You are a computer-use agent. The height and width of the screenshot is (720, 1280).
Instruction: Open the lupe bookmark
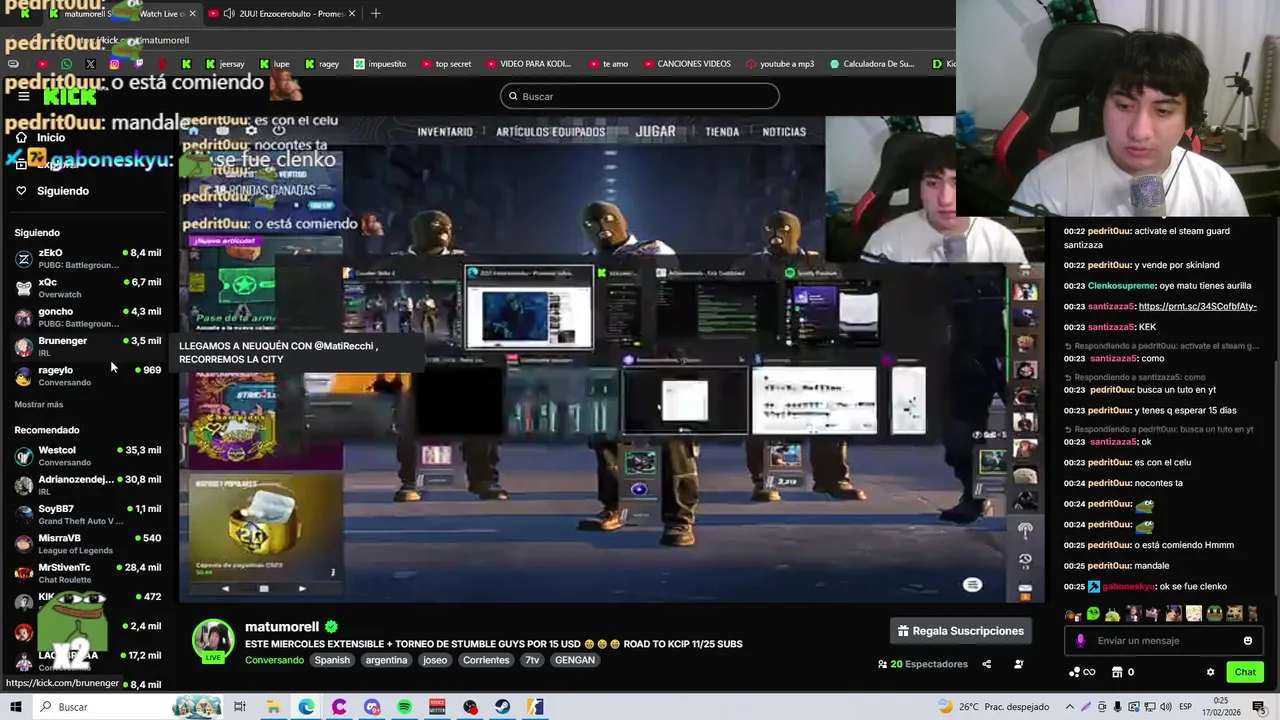[274, 64]
